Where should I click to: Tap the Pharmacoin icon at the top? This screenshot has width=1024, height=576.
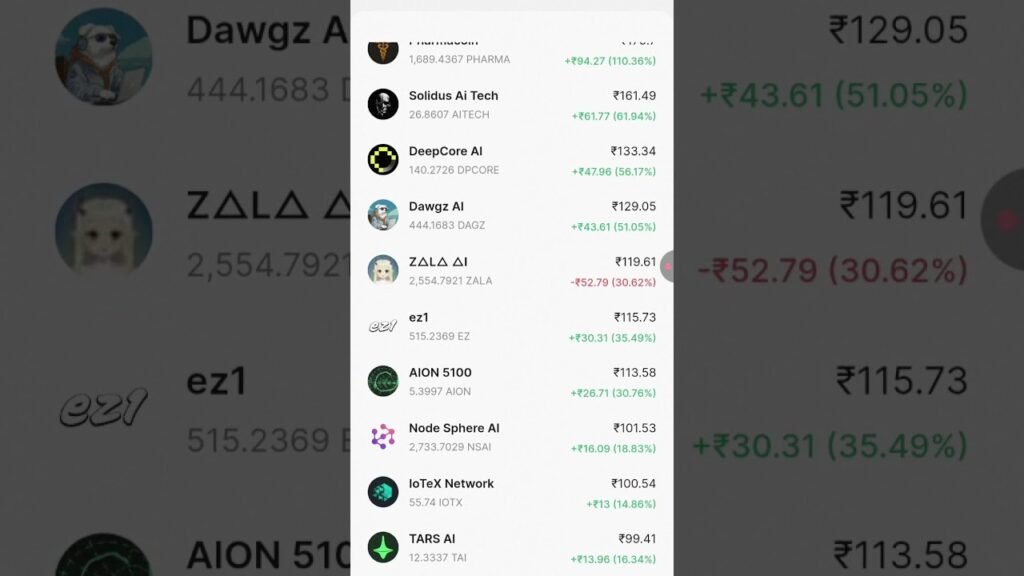click(383, 52)
